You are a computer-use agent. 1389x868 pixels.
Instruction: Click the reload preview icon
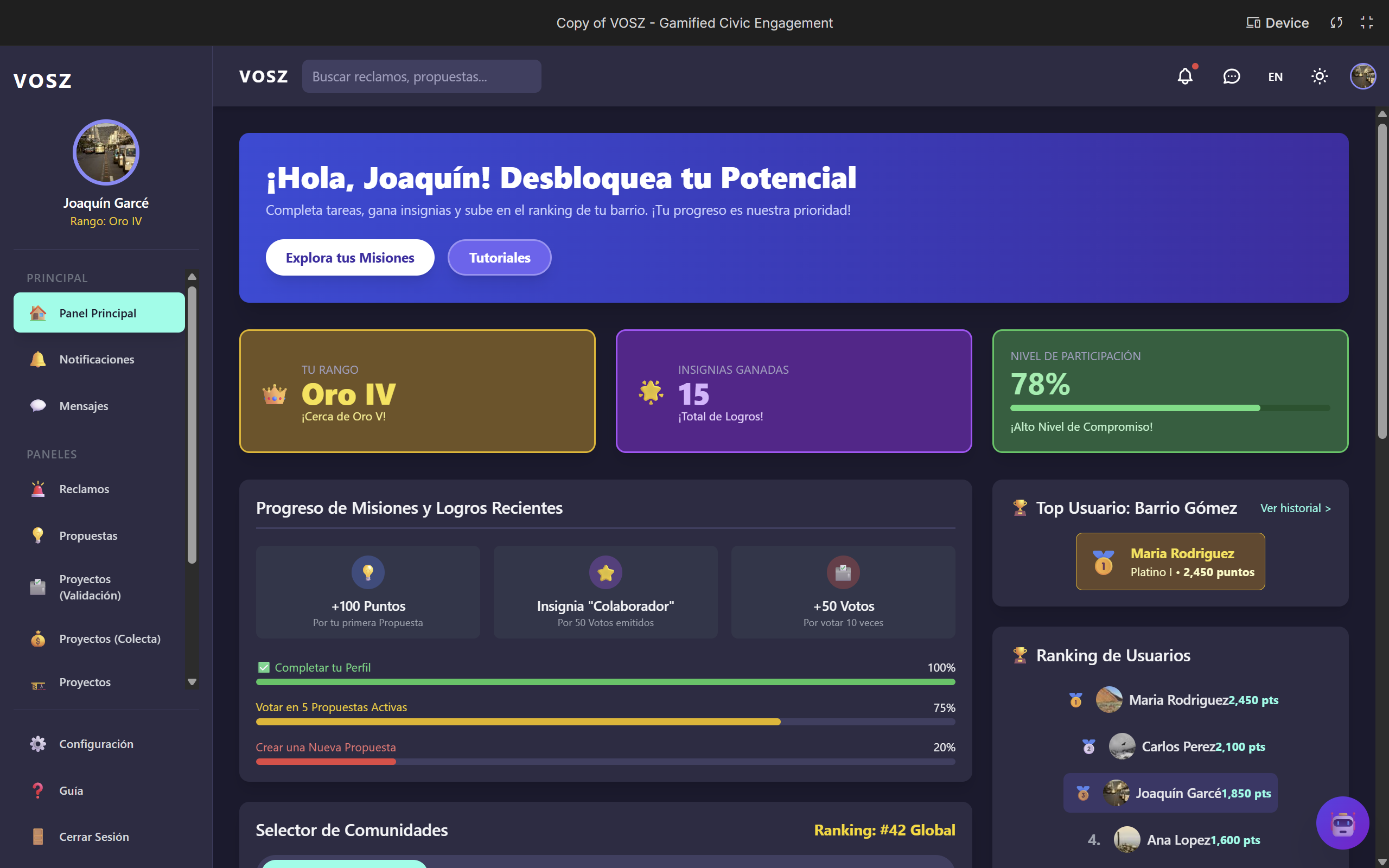[x=1336, y=22]
